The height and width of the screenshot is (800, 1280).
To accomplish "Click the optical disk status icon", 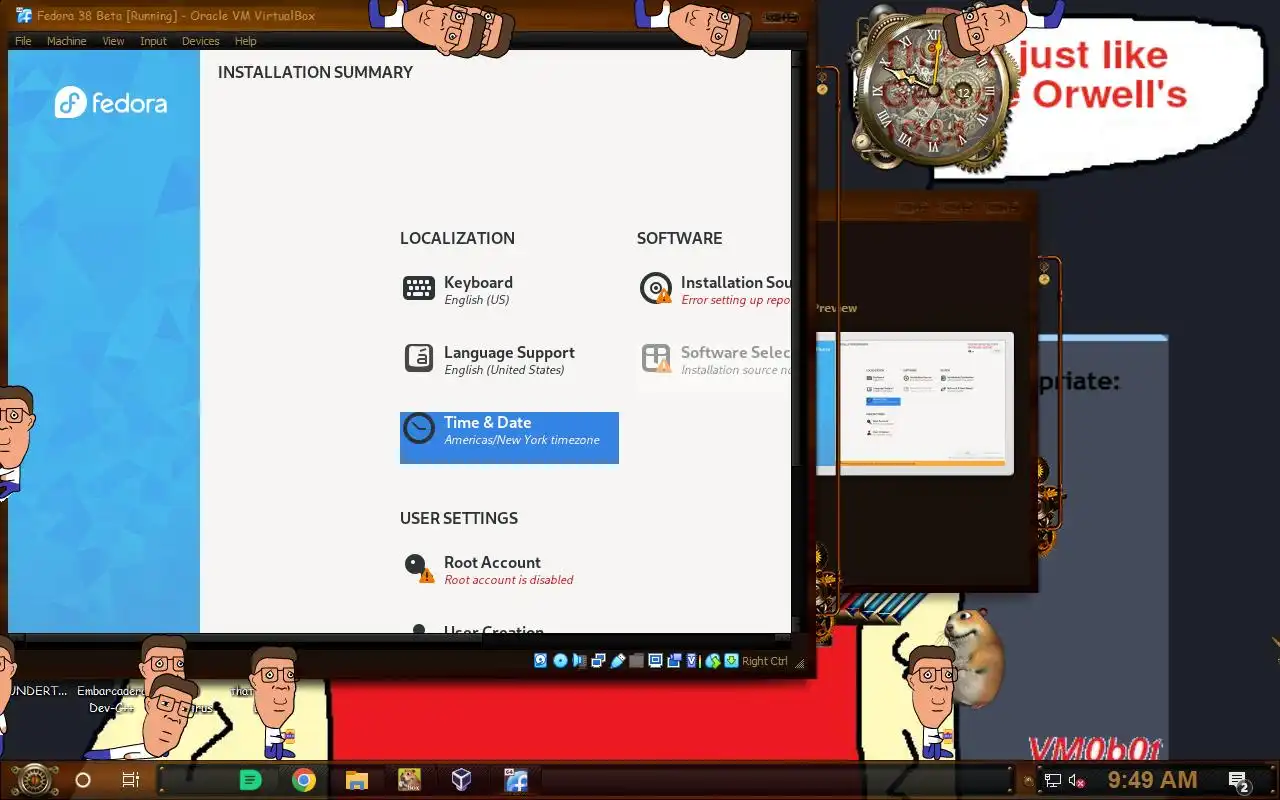I will point(560,660).
